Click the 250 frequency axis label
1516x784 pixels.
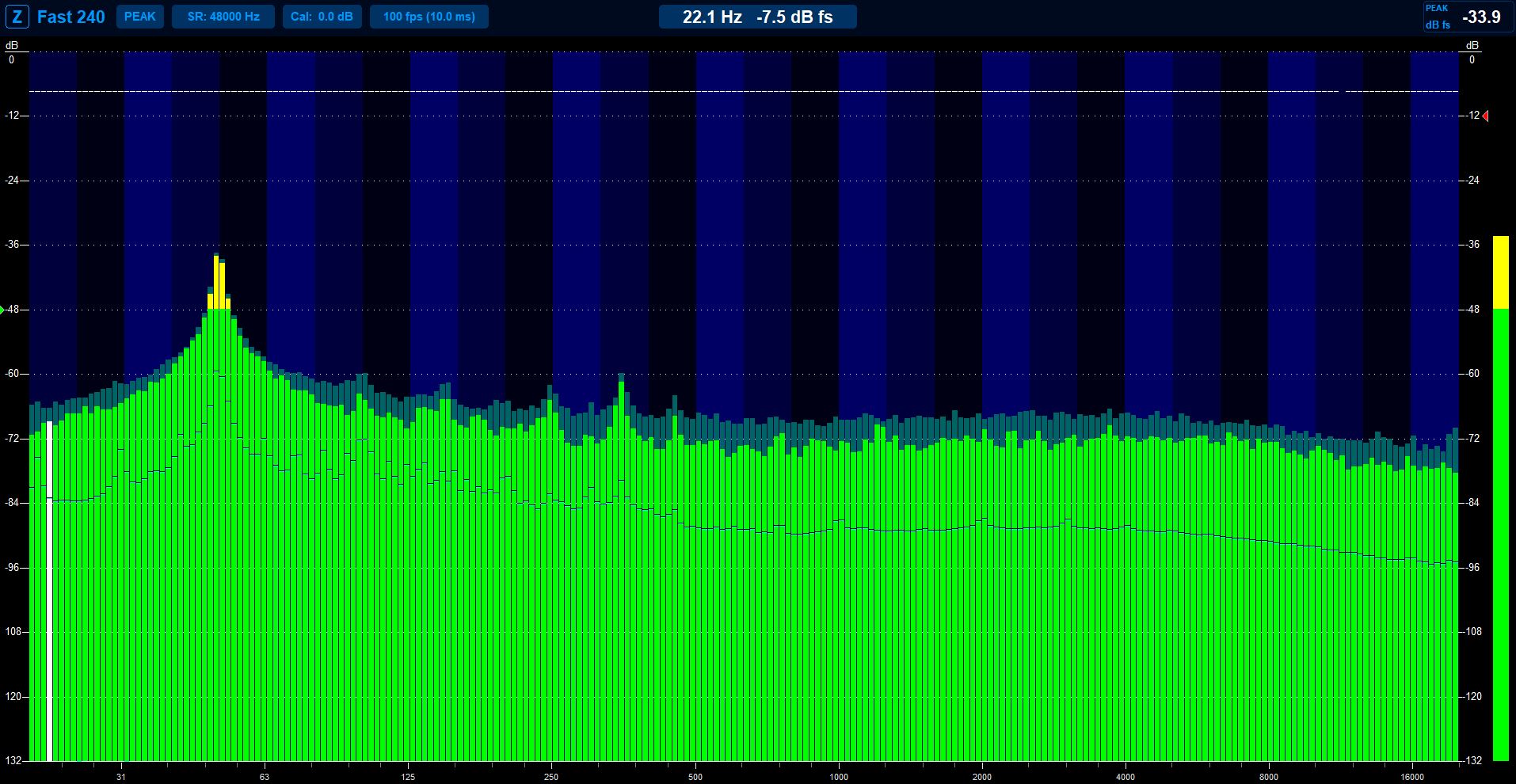click(551, 777)
